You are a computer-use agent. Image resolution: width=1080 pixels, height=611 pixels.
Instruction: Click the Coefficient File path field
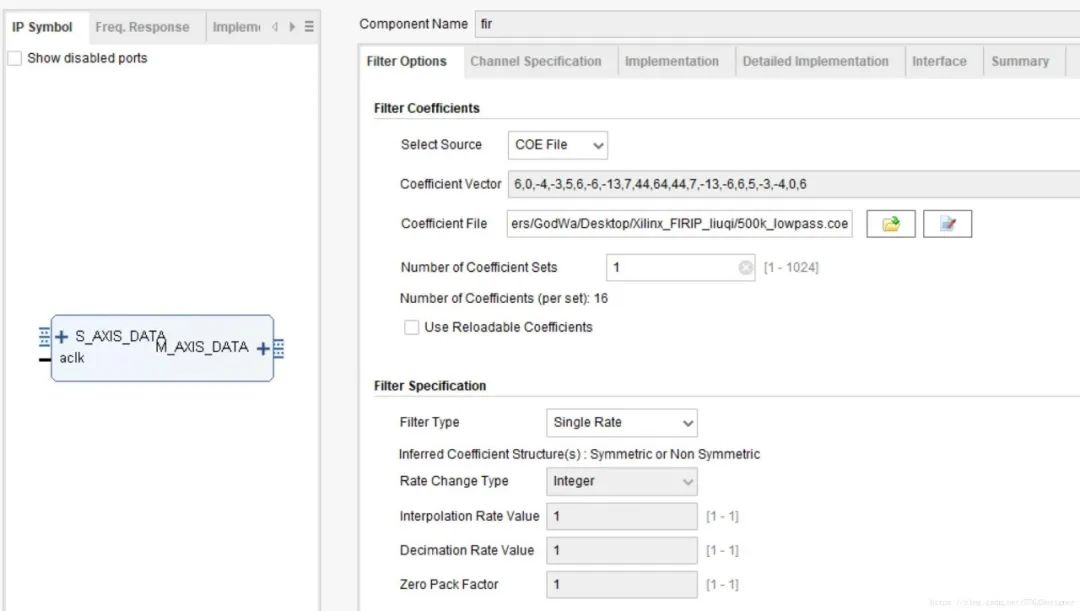pos(680,224)
